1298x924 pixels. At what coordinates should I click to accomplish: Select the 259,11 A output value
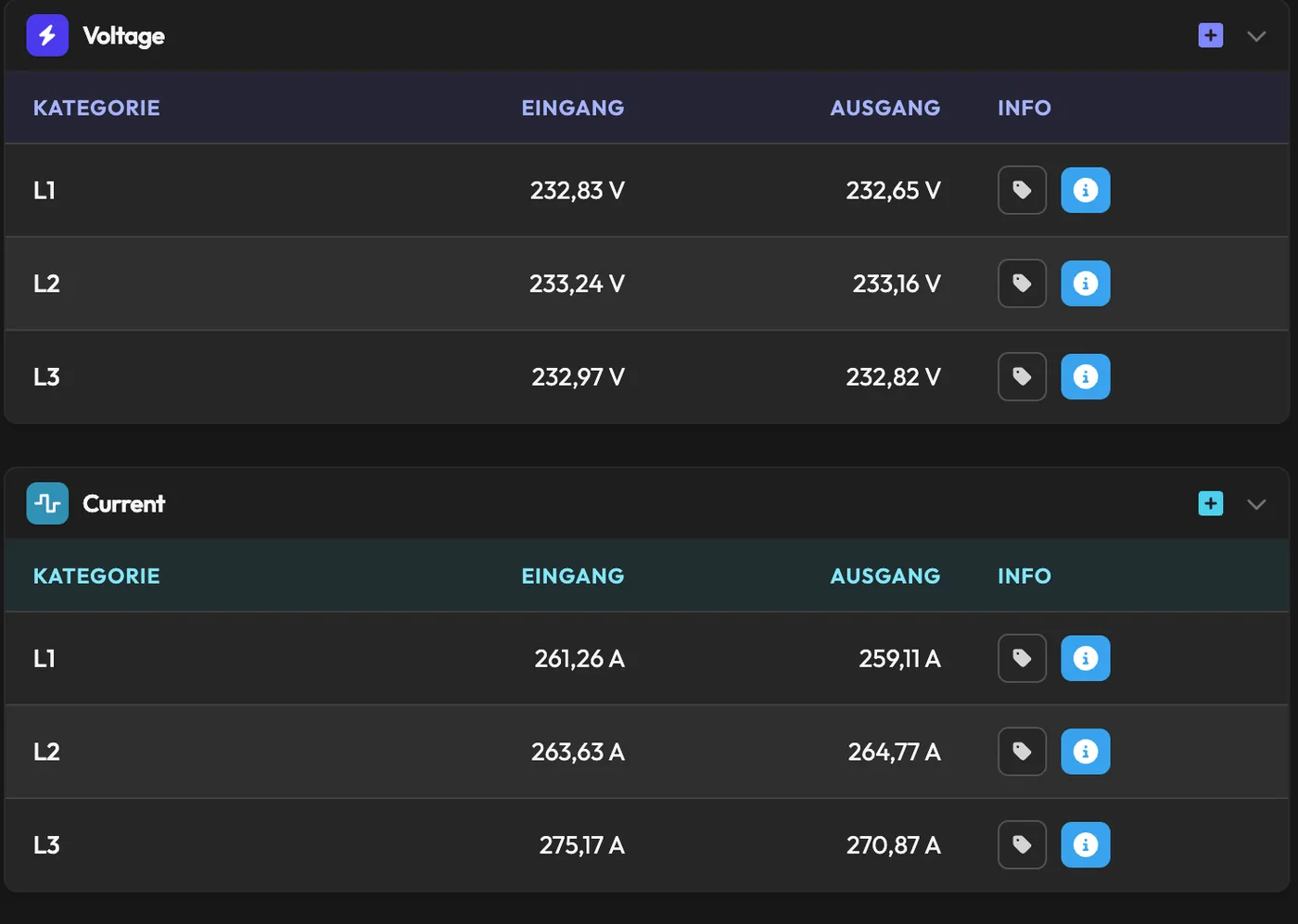899,659
